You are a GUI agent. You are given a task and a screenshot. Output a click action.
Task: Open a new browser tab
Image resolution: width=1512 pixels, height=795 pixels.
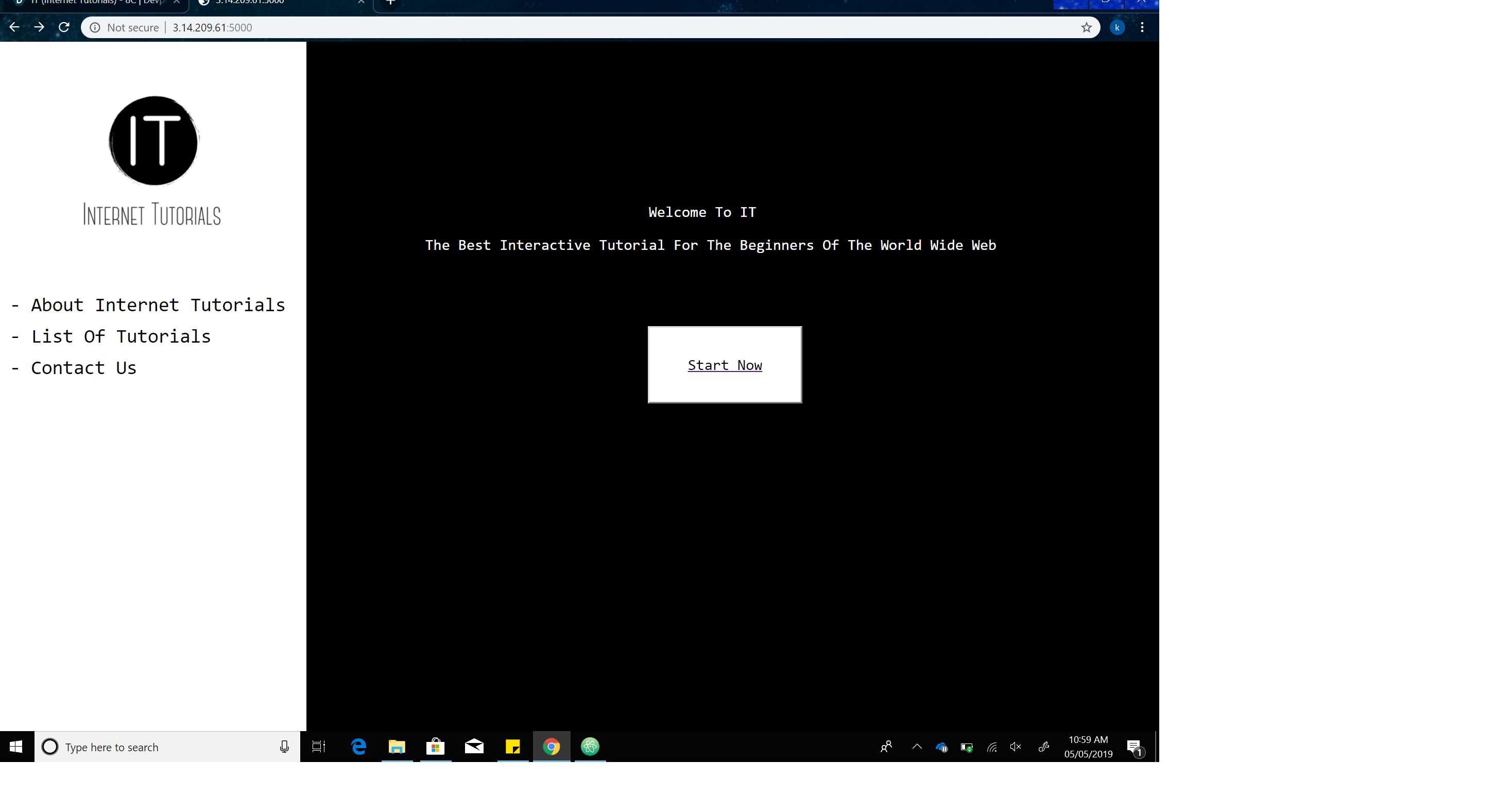coord(390,3)
